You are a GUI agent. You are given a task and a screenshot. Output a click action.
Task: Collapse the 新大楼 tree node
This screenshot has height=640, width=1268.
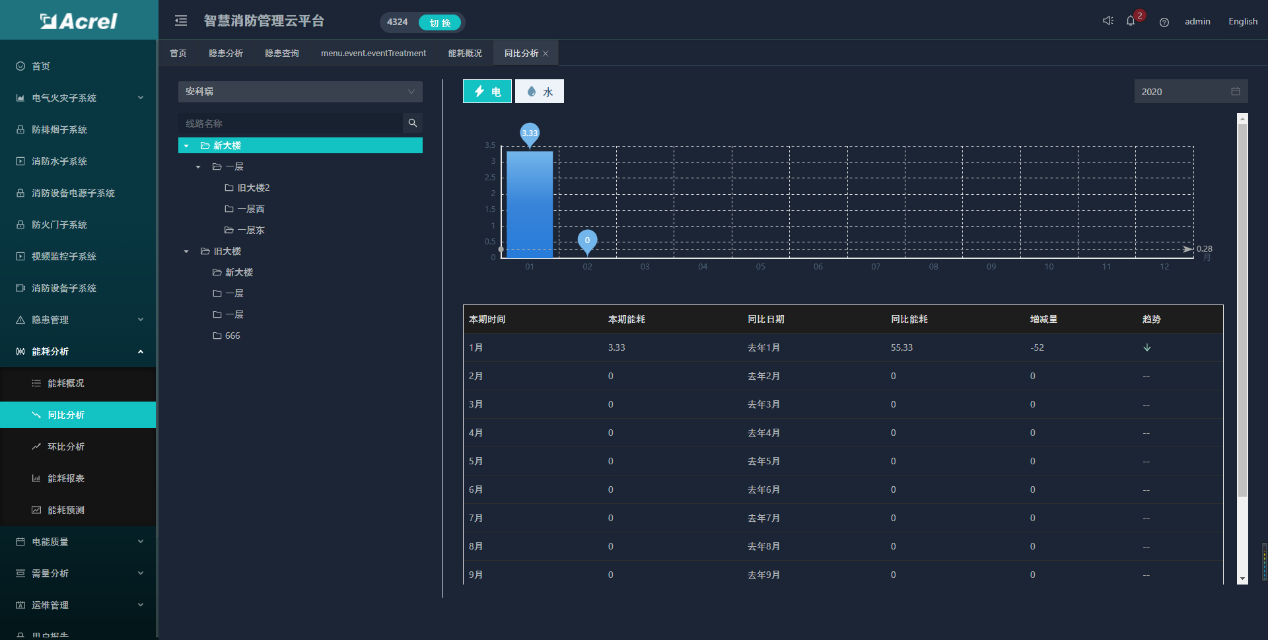186,146
